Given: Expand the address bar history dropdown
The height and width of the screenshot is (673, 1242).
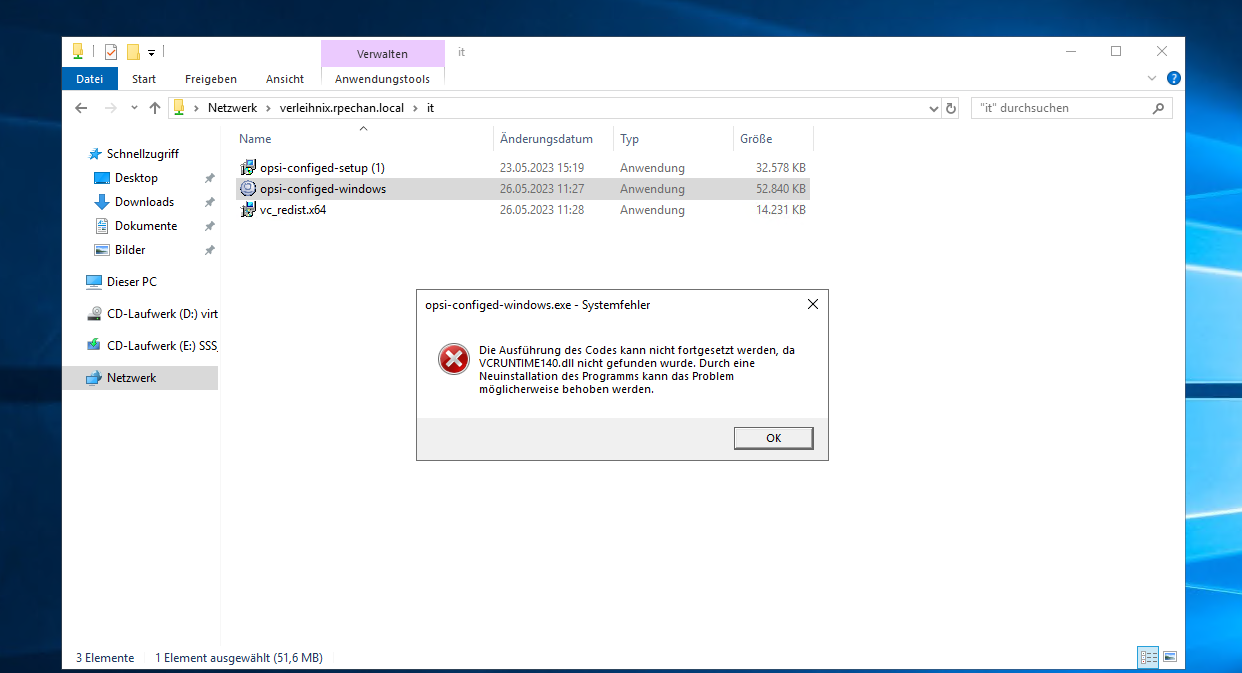Looking at the screenshot, I should (x=934, y=108).
